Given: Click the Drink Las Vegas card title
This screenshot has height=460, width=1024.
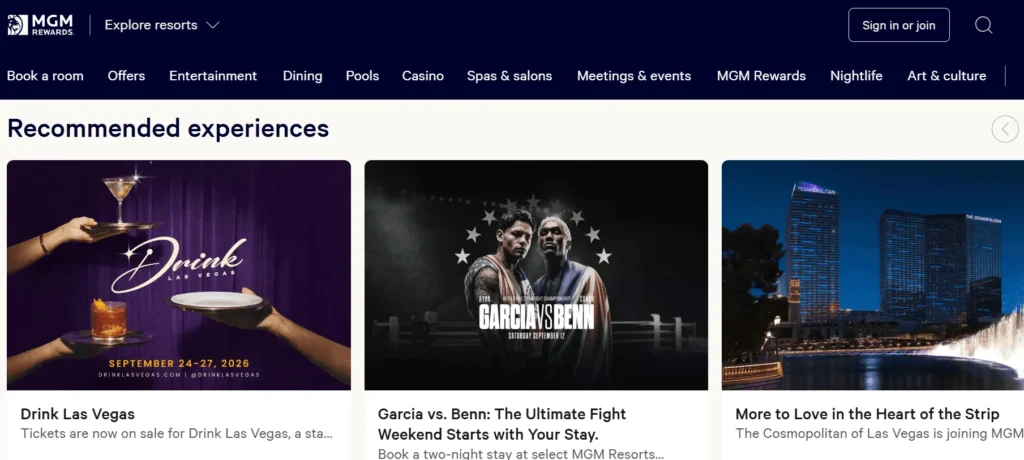Looking at the screenshot, I should (78, 414).
